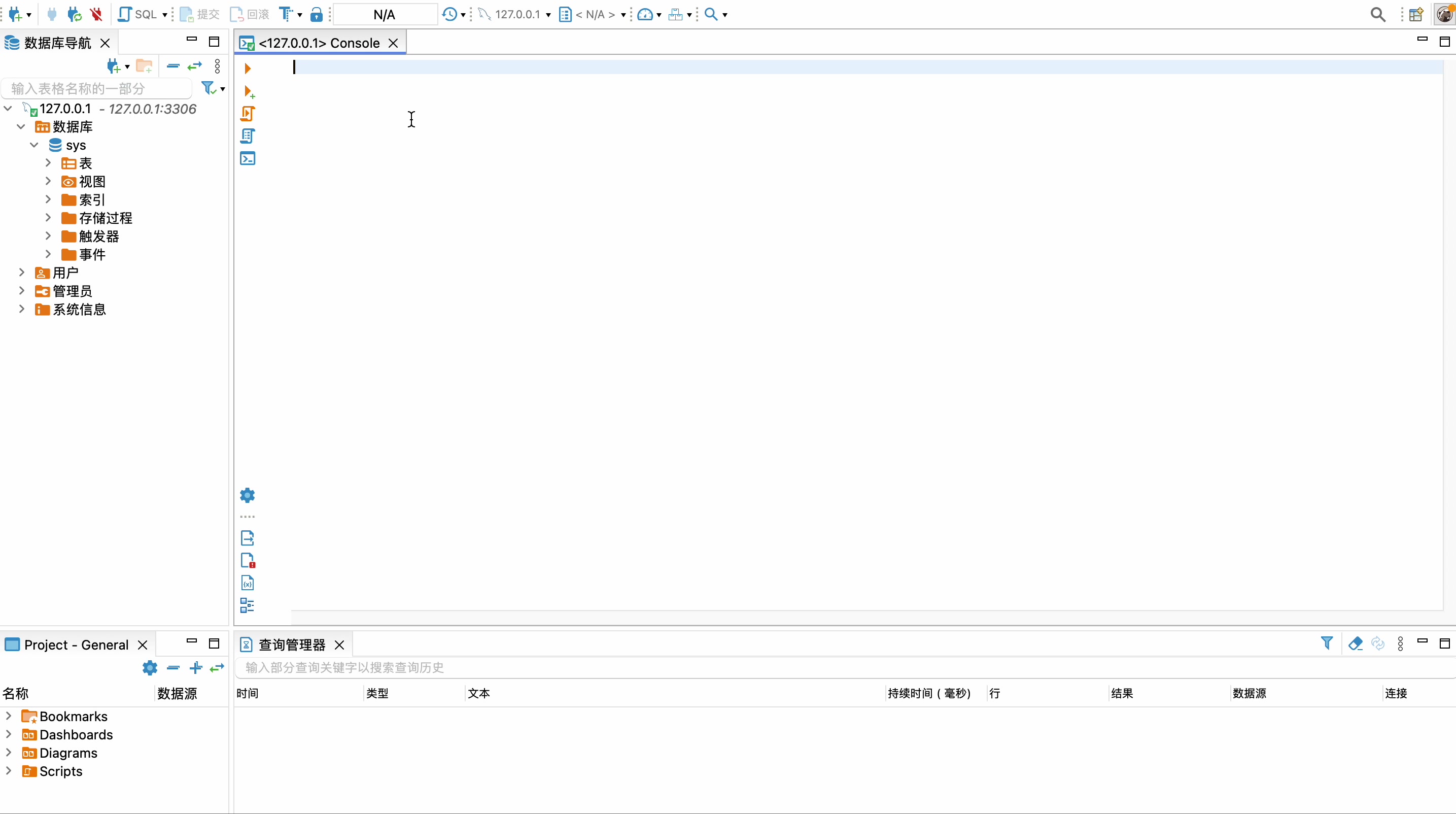Click the execute script icon in editor sidebar

(x=247, y=114)
